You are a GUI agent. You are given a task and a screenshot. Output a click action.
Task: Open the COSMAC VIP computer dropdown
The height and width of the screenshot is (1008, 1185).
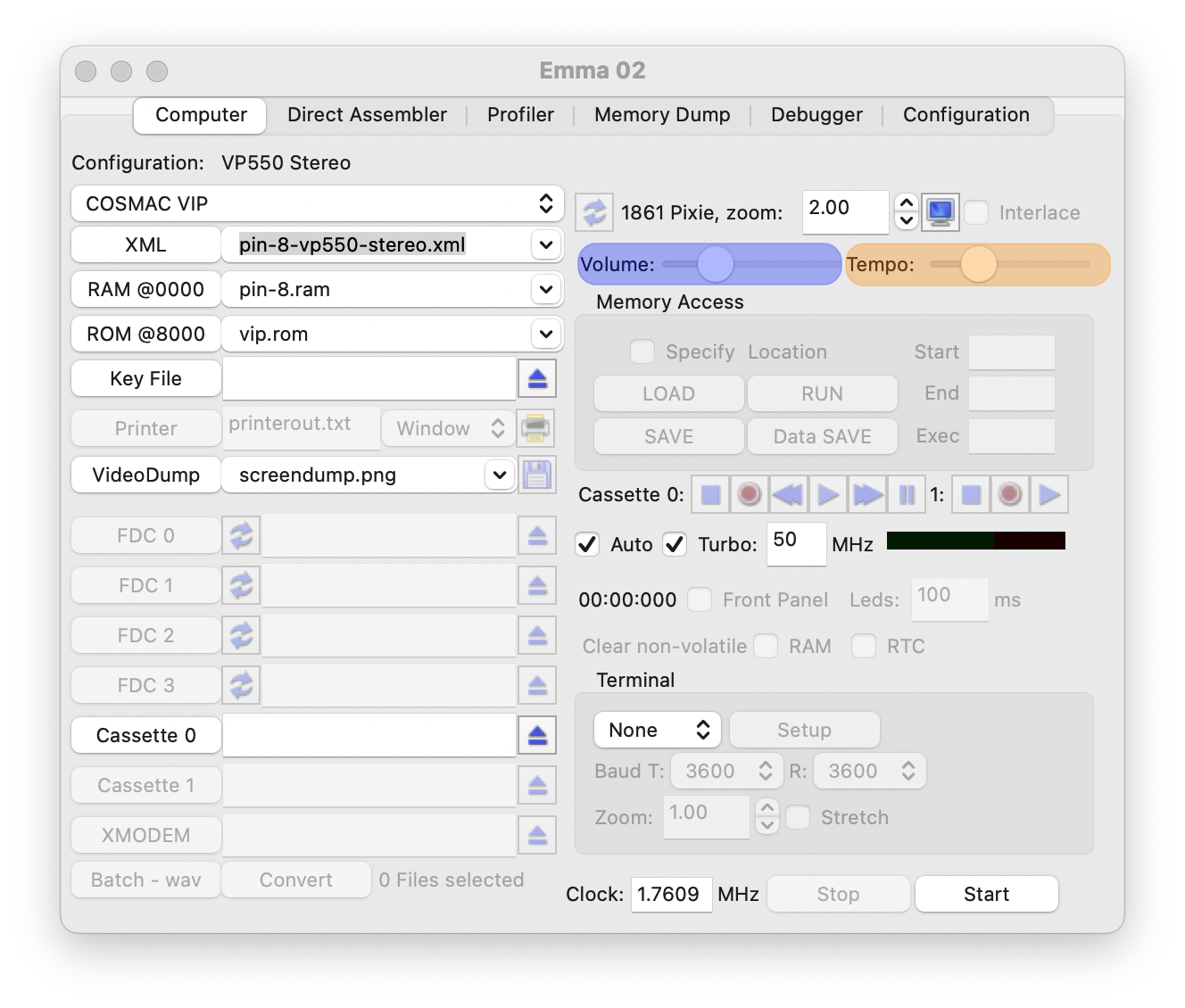coord(317,203)
